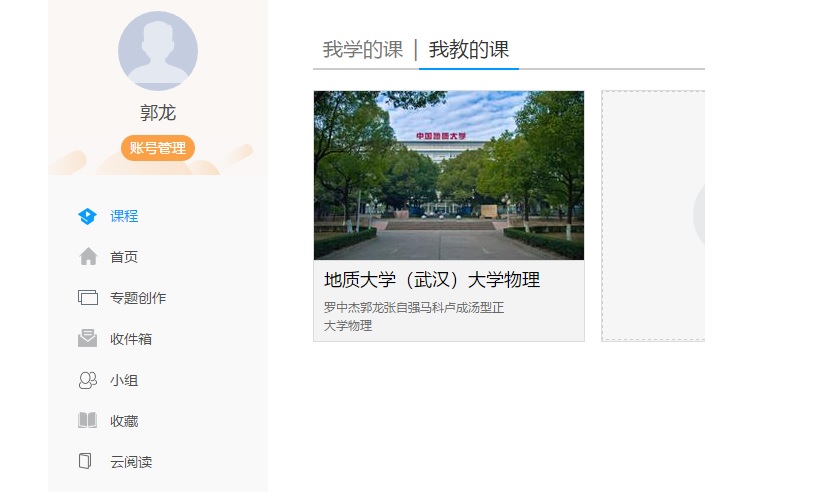Viewport: 819px width, 492px height.
Task: Open the campus photo course thumbnail
Action: 449,175
